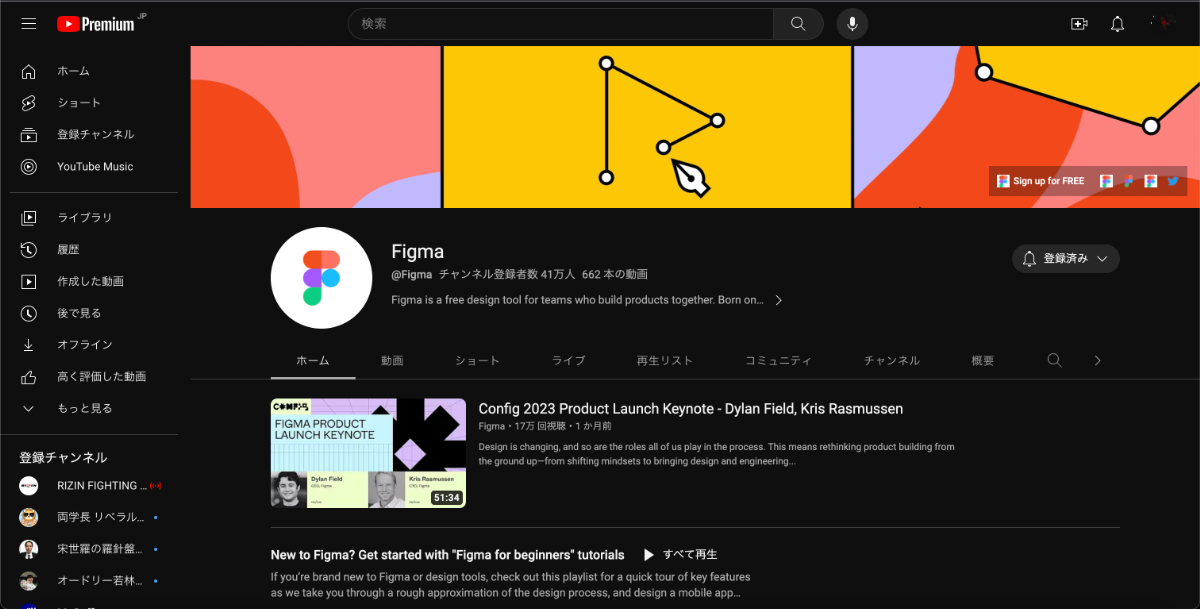Switch to the 動画 tab

coord(392,360)
